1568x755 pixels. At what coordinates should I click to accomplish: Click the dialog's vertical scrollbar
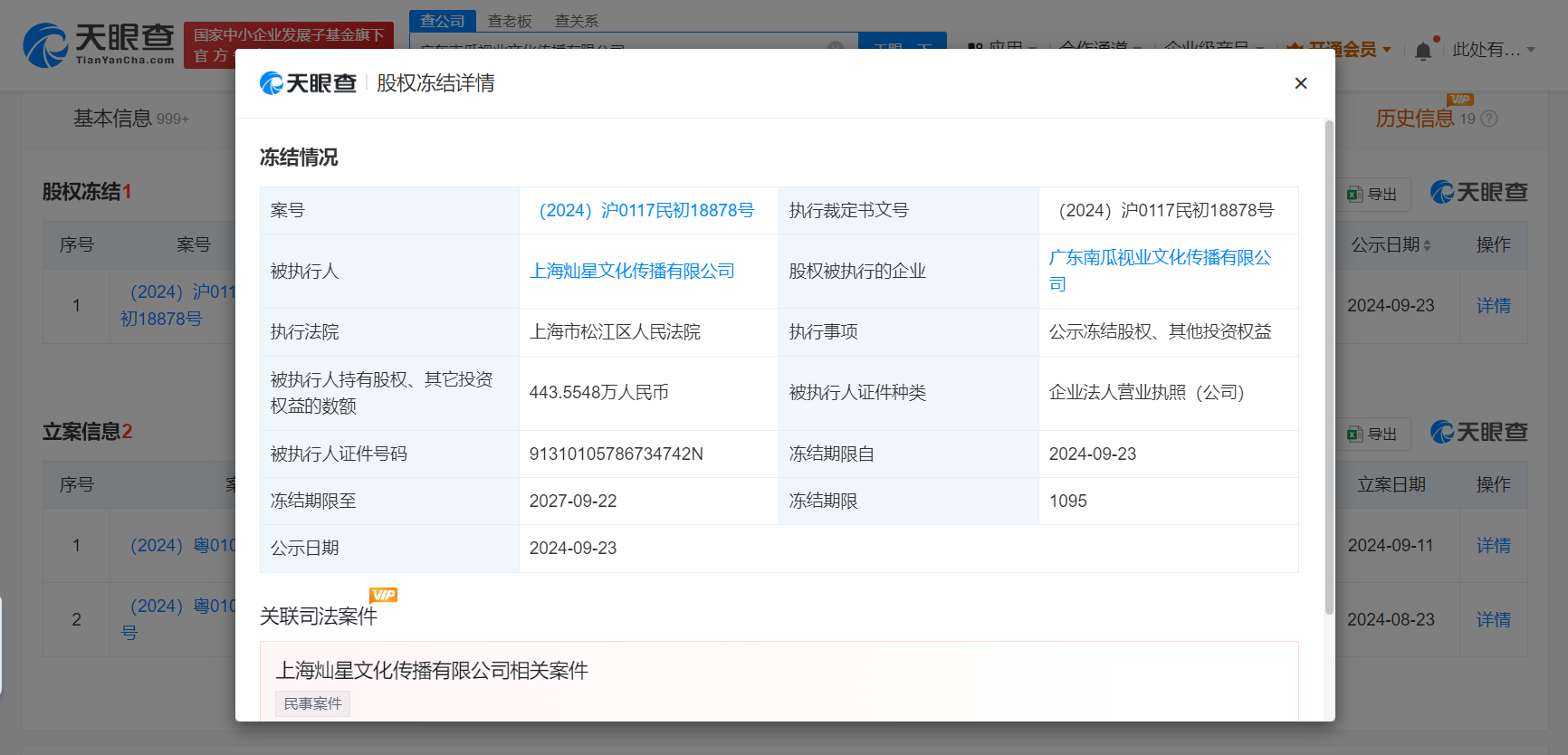(x=1329, y=367)
